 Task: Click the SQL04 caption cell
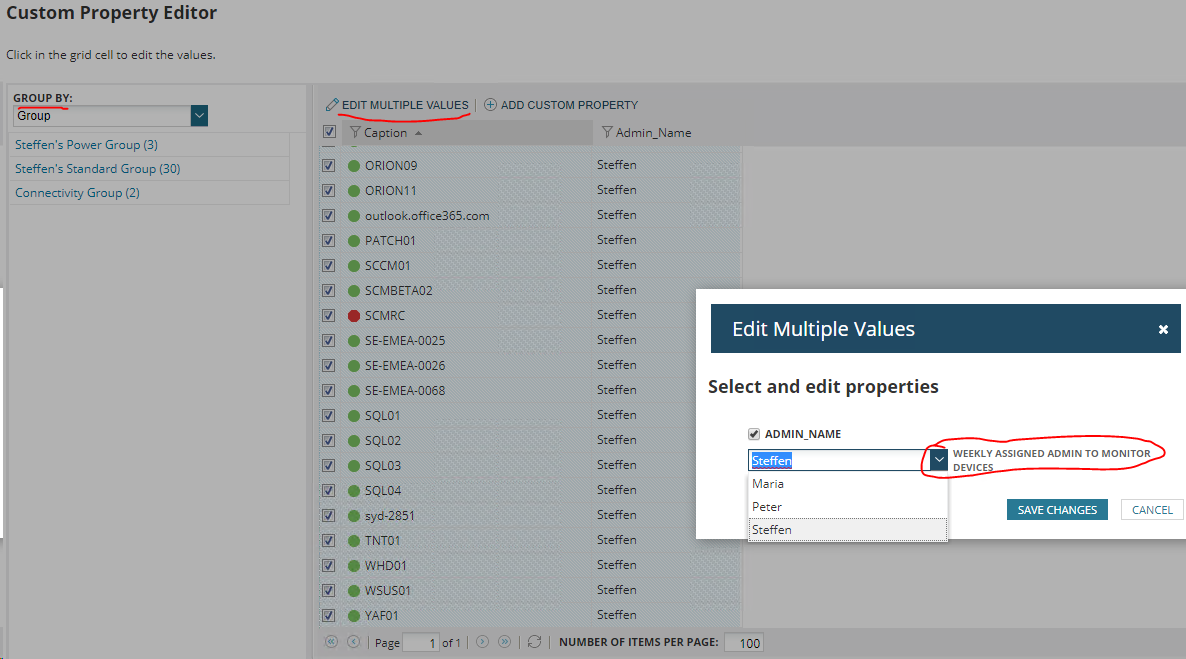pos(467,490)
